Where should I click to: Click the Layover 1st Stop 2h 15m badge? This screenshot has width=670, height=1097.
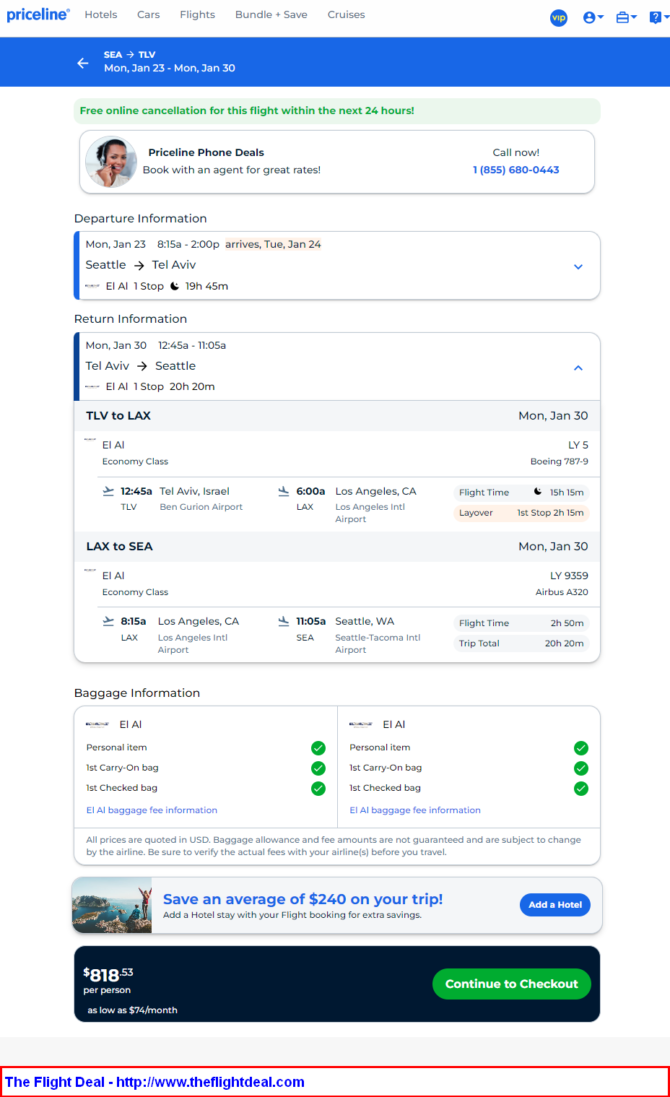tap(521, 513)
